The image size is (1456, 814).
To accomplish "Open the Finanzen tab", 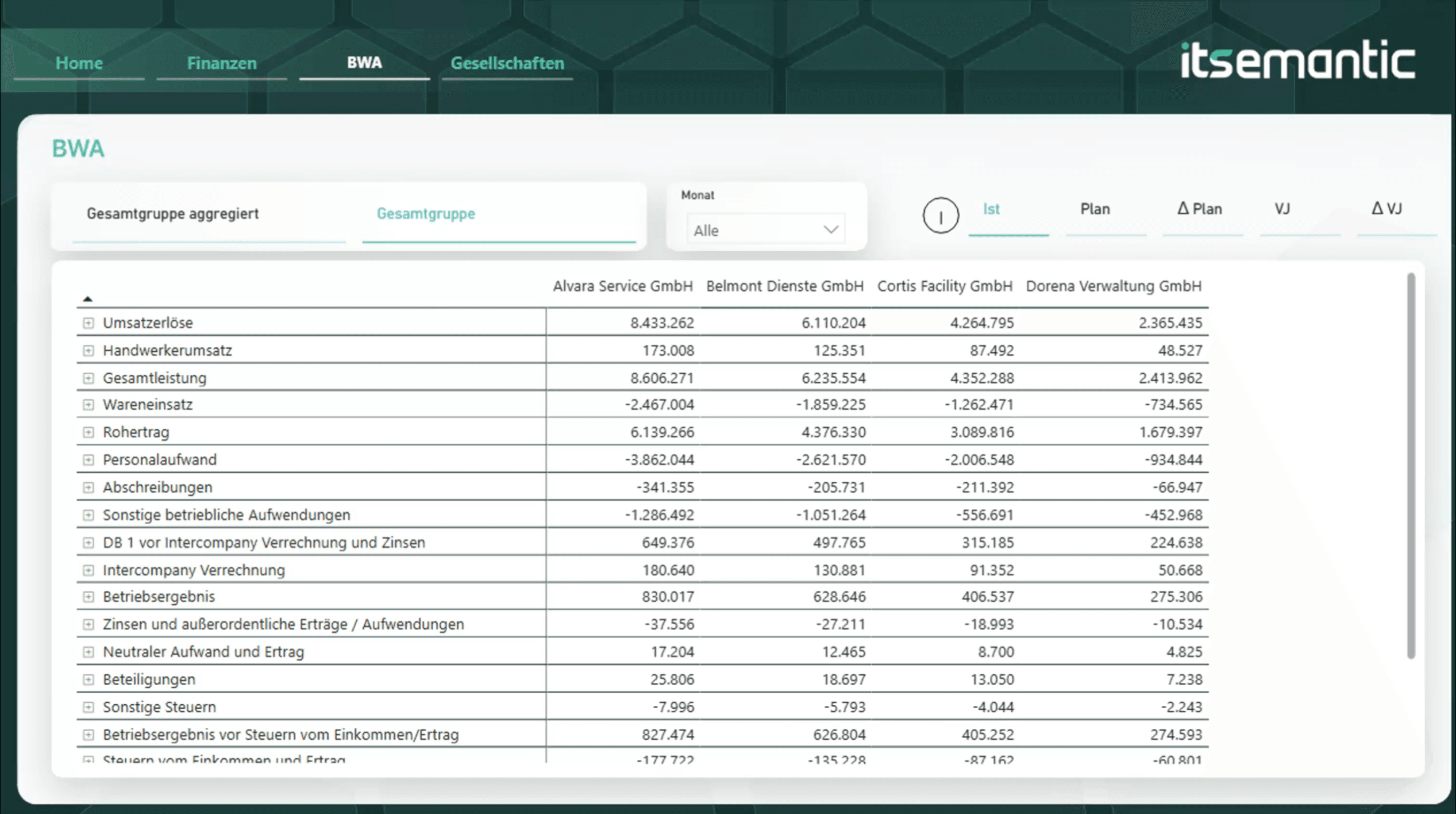I will coord(222,63).
